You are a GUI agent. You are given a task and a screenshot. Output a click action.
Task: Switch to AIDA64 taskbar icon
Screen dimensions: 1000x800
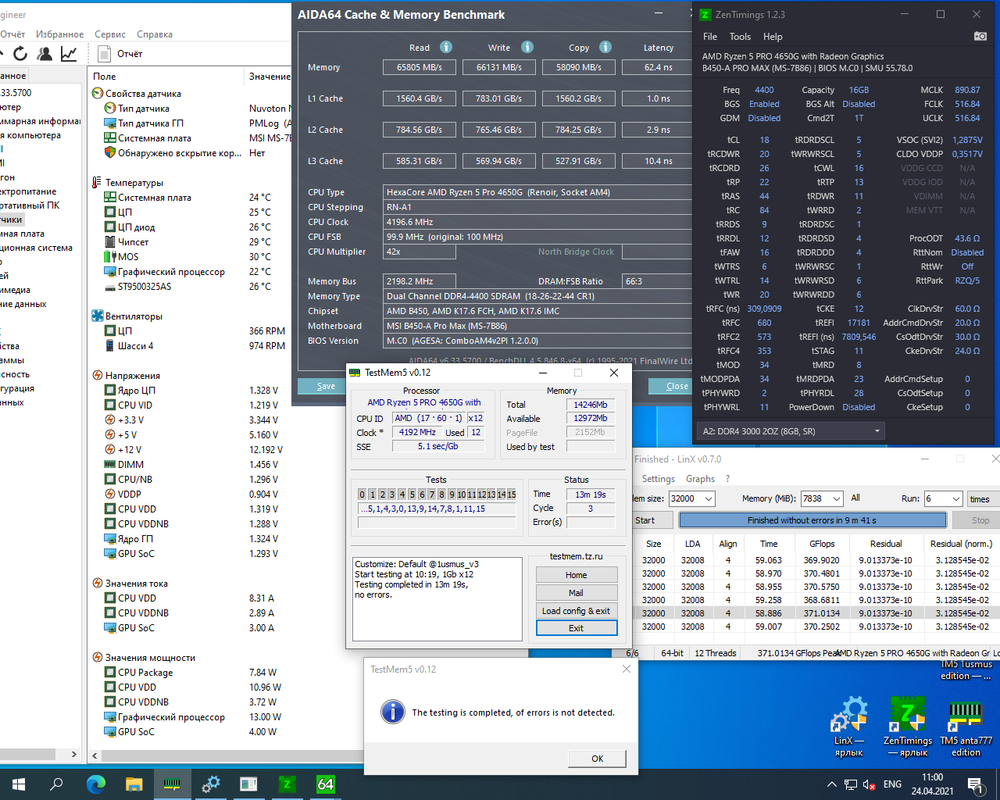click(x=325, y=784)
